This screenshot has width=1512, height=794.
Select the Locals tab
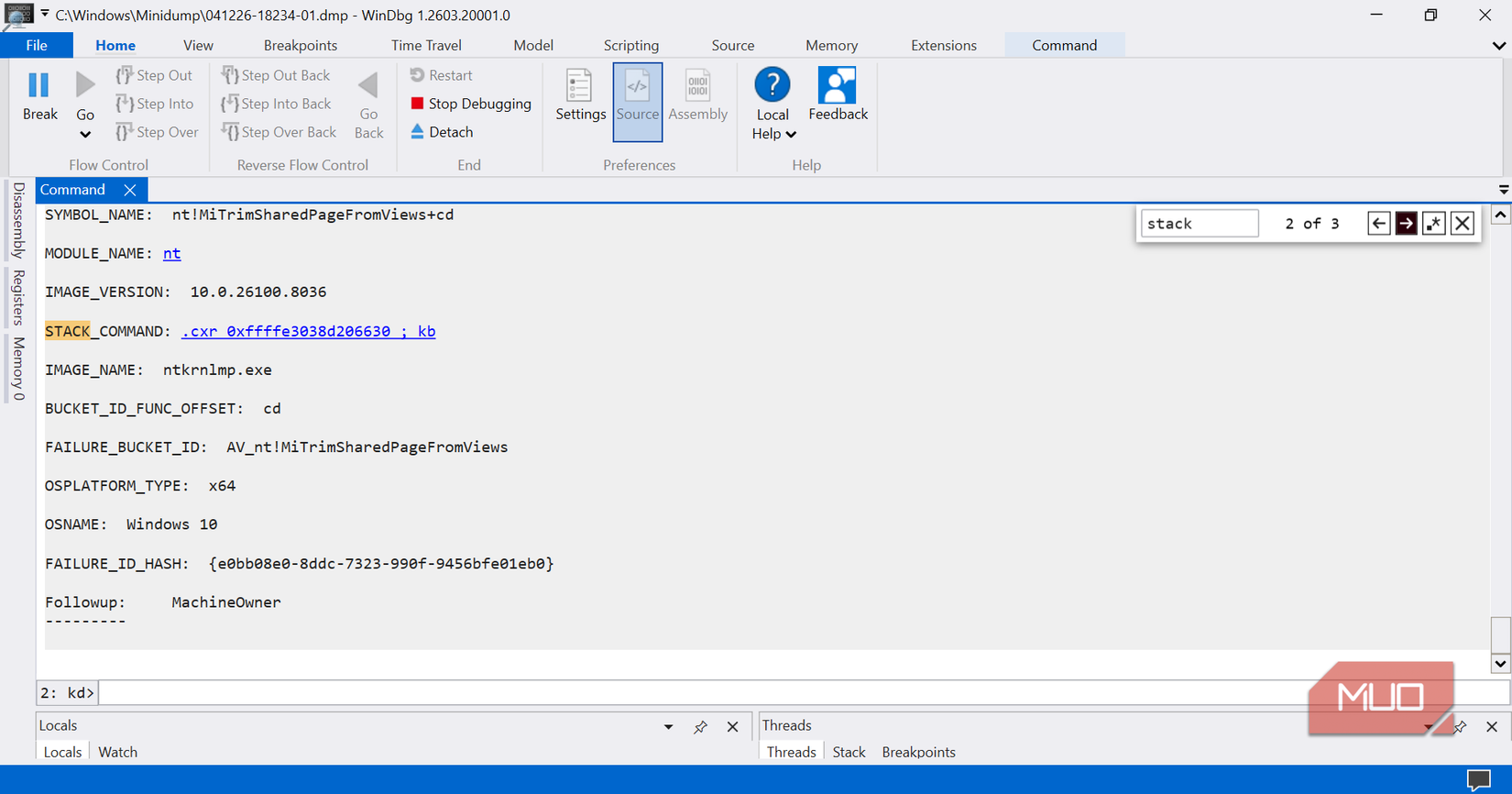pos(62,752)
